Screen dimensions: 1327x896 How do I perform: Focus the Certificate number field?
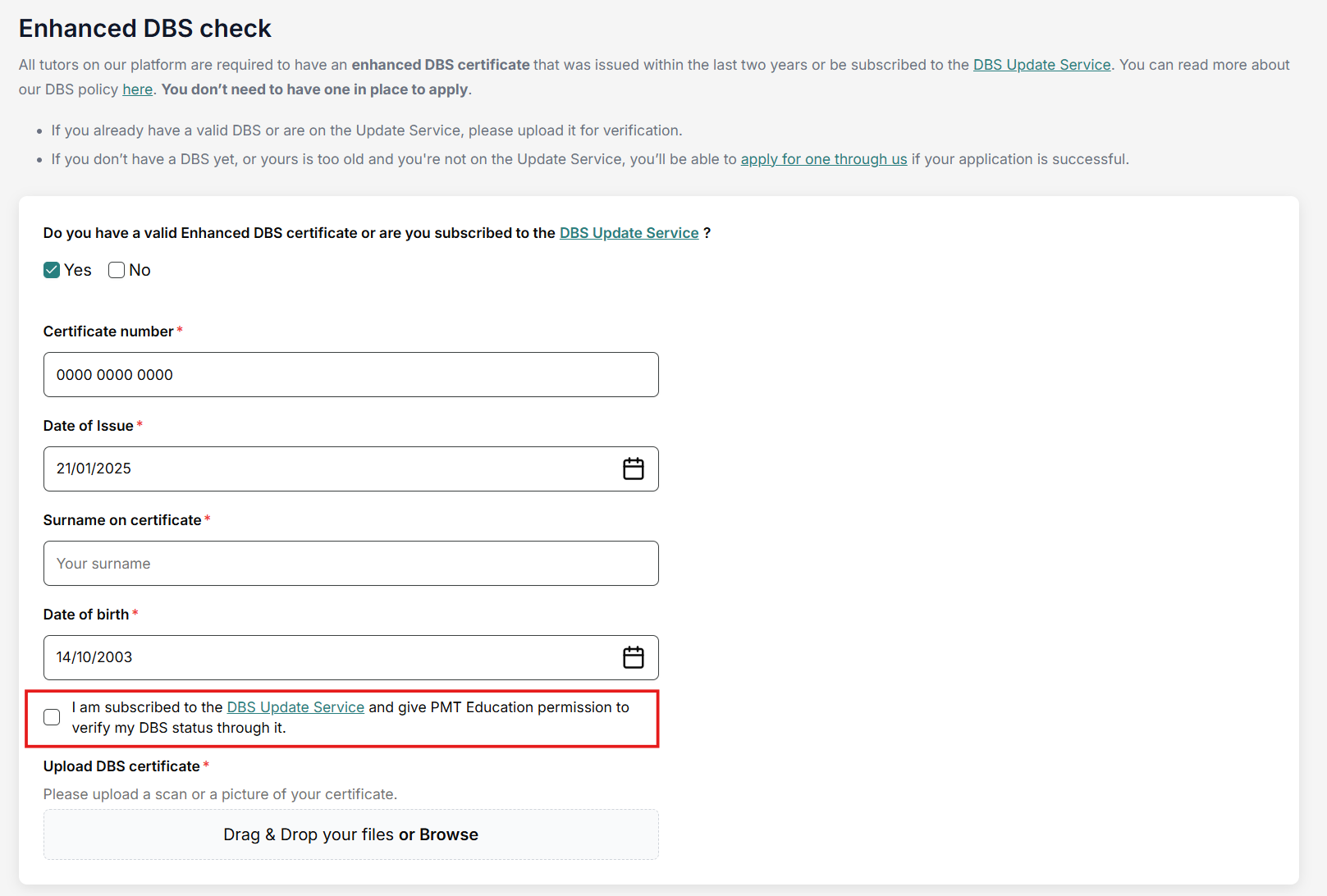350,375
